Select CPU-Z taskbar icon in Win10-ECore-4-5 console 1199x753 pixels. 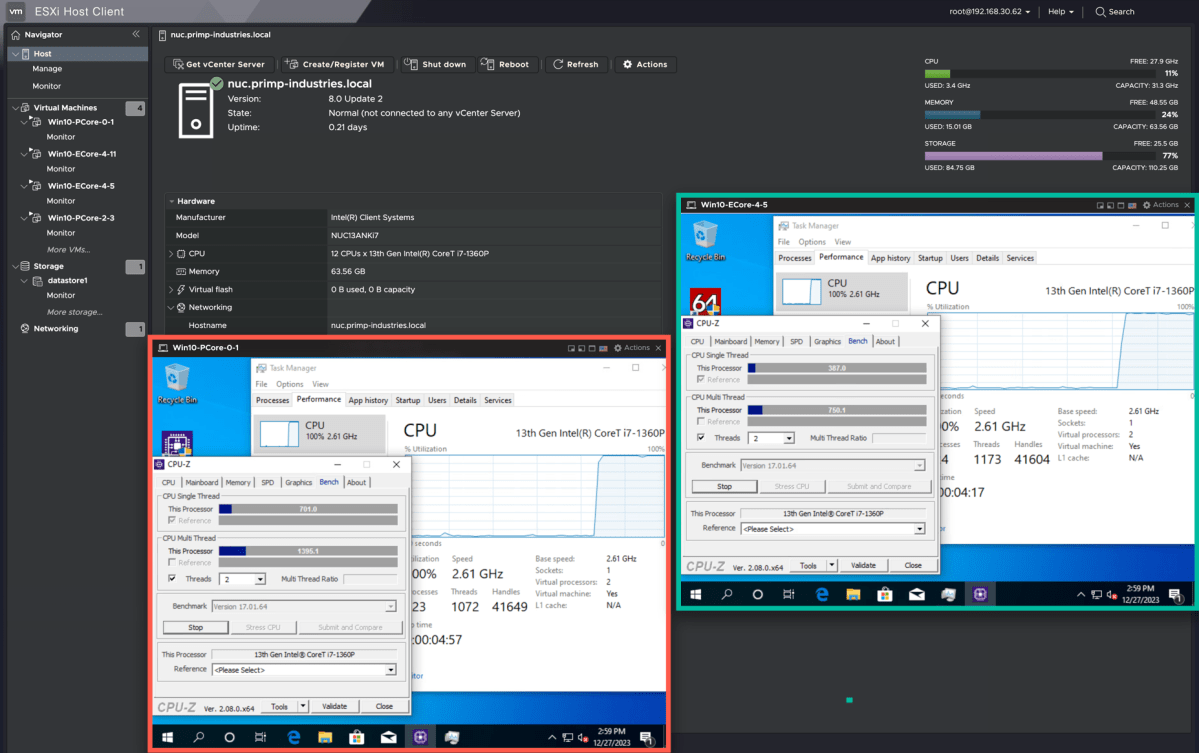980,595
